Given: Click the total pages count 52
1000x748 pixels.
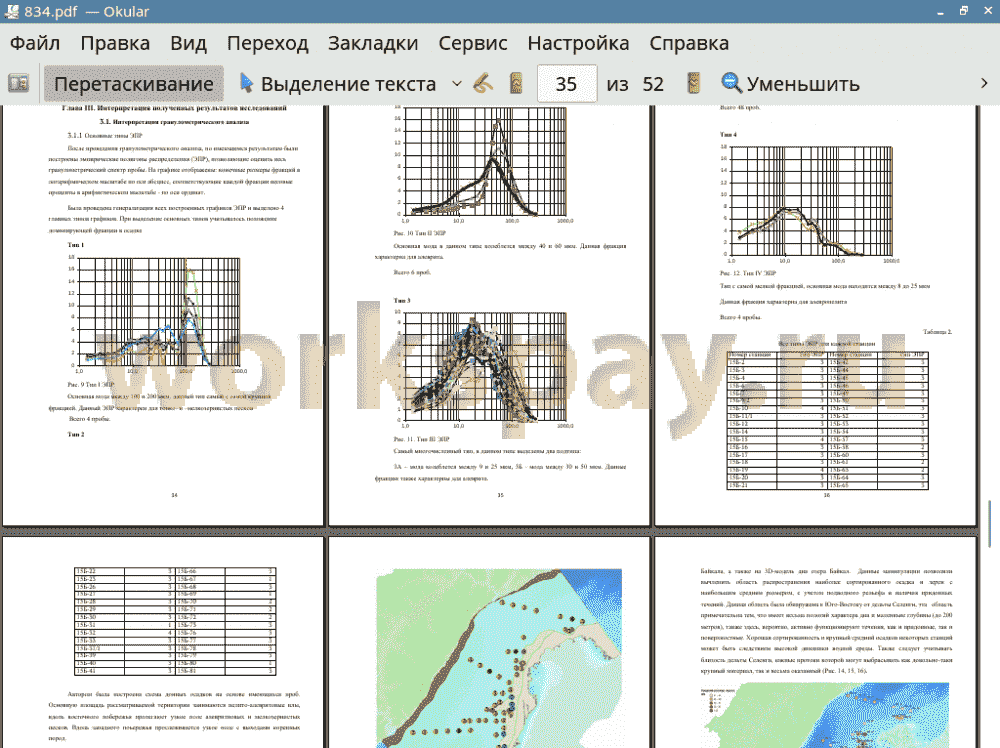Looking at the screenshot, I should [653, 84].
